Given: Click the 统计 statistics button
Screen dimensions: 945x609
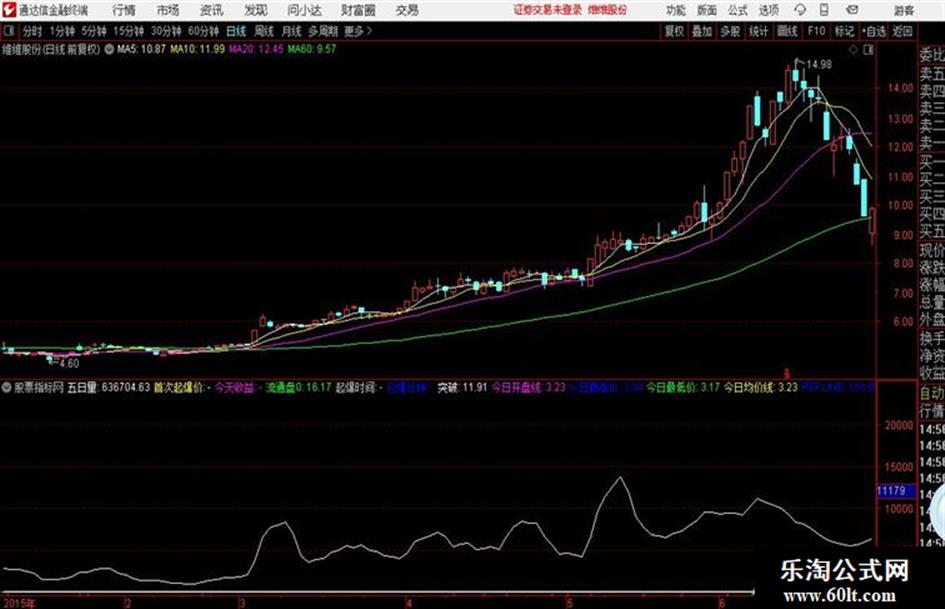Looking at the screenshot, I should coord(759,31).
